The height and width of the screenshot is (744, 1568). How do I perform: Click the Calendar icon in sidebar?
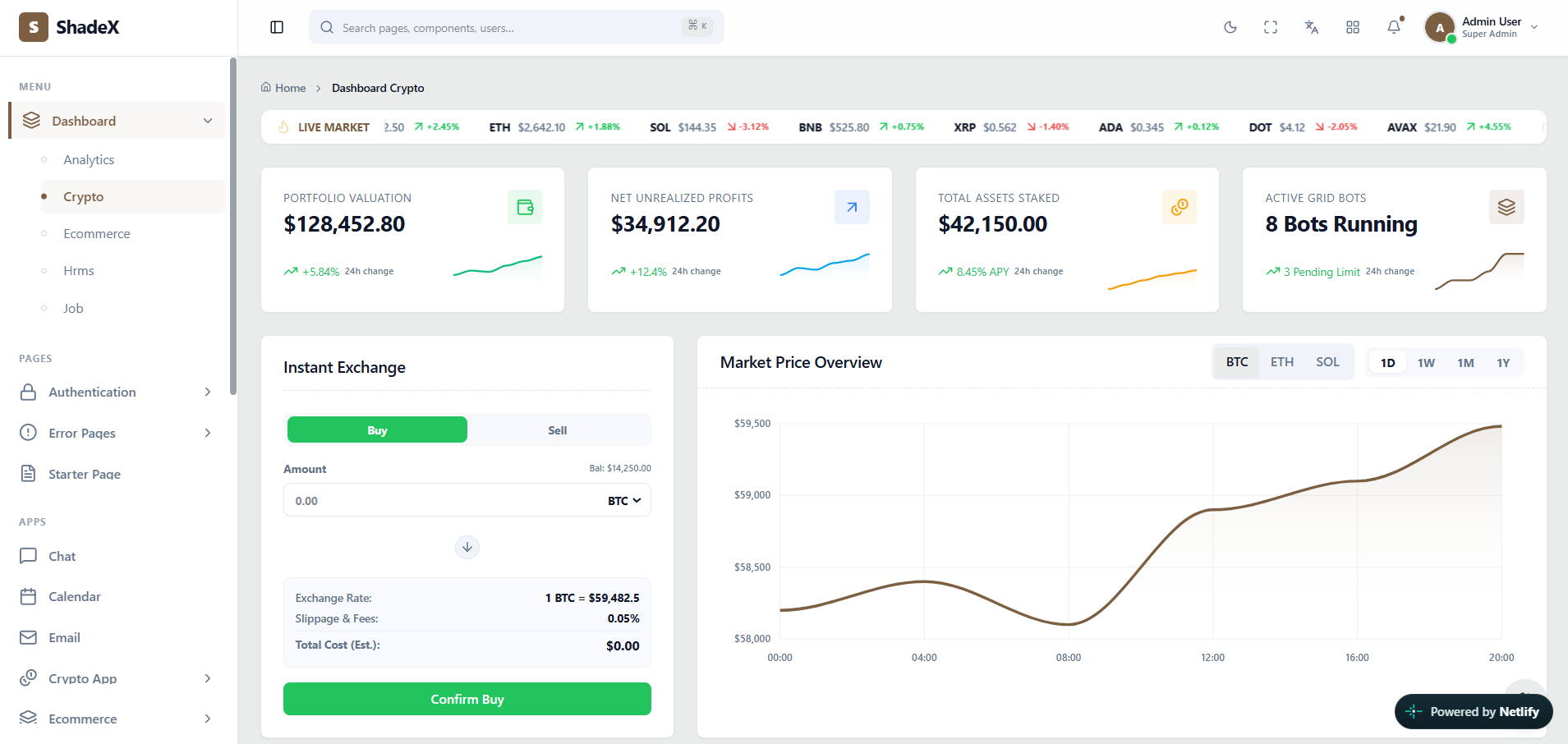(x=28, y=596)
